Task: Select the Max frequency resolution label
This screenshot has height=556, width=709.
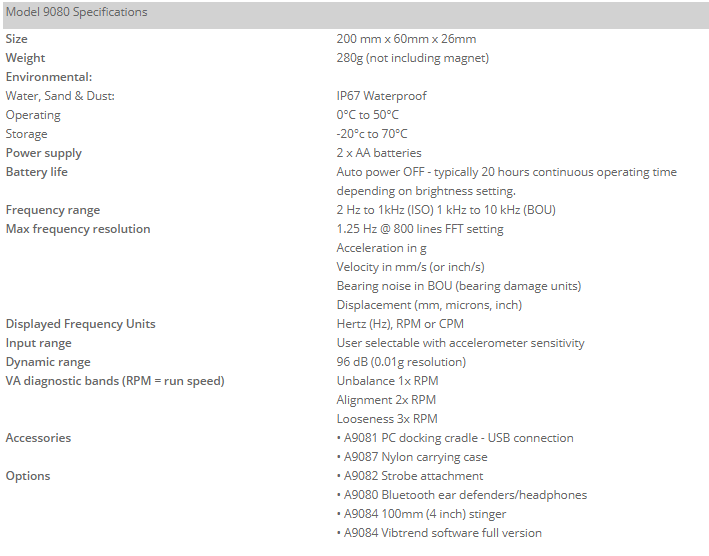Action: point(78,229)
